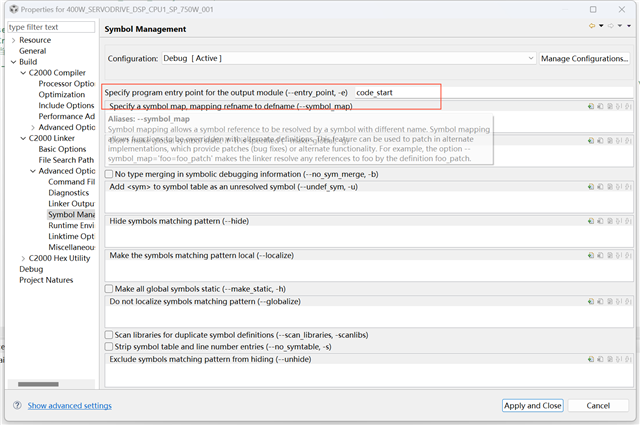The width and height of the screenshot is (640, 425).
Task: Enable Strip symbol table and line numbers
Action: click(x=109, y=346)
